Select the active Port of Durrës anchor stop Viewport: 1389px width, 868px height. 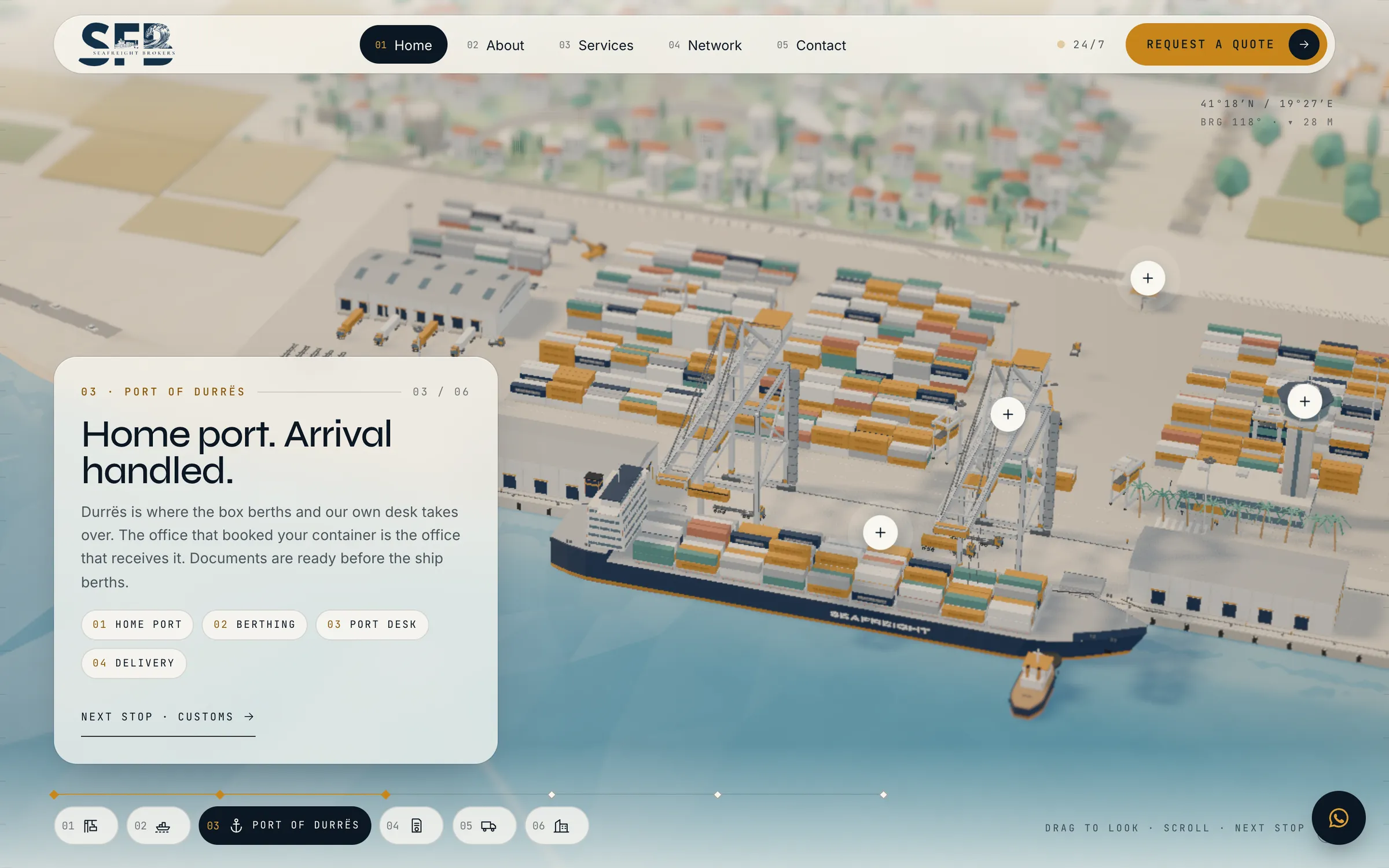point(285,826)
